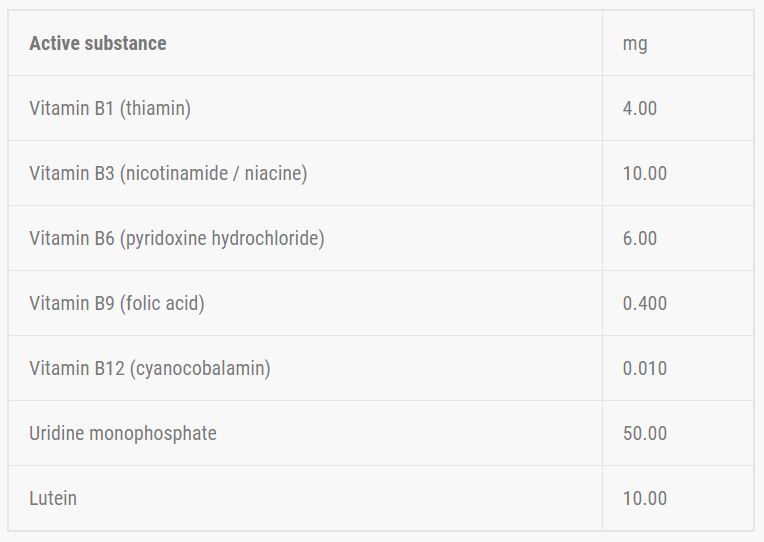Viewport: 764px width, 542px height.
Task: Select the Vitamin B1 (thiamin) row label
Action: (x=110, y=108)
